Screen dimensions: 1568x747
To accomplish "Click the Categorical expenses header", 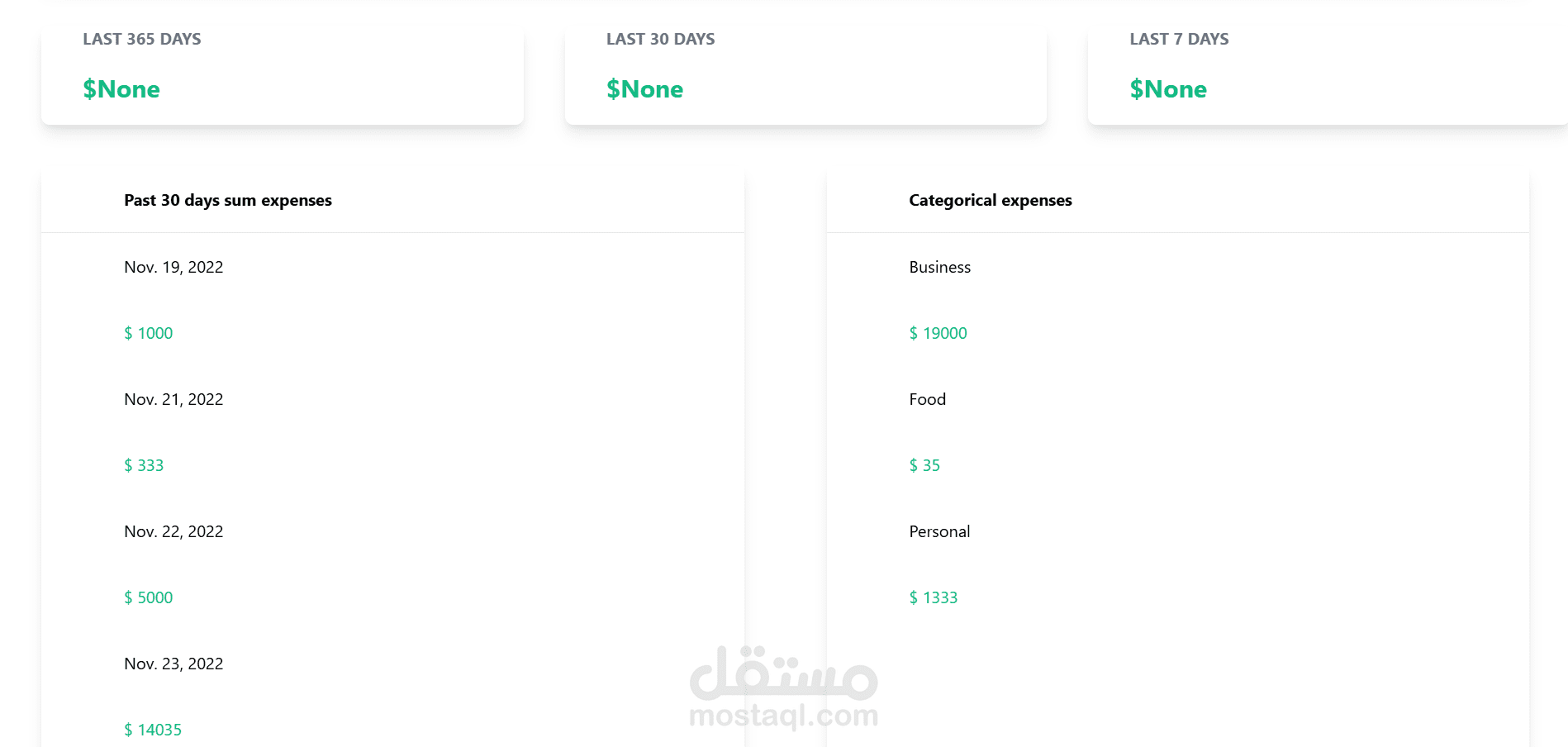I will click(x=991, y=200).
